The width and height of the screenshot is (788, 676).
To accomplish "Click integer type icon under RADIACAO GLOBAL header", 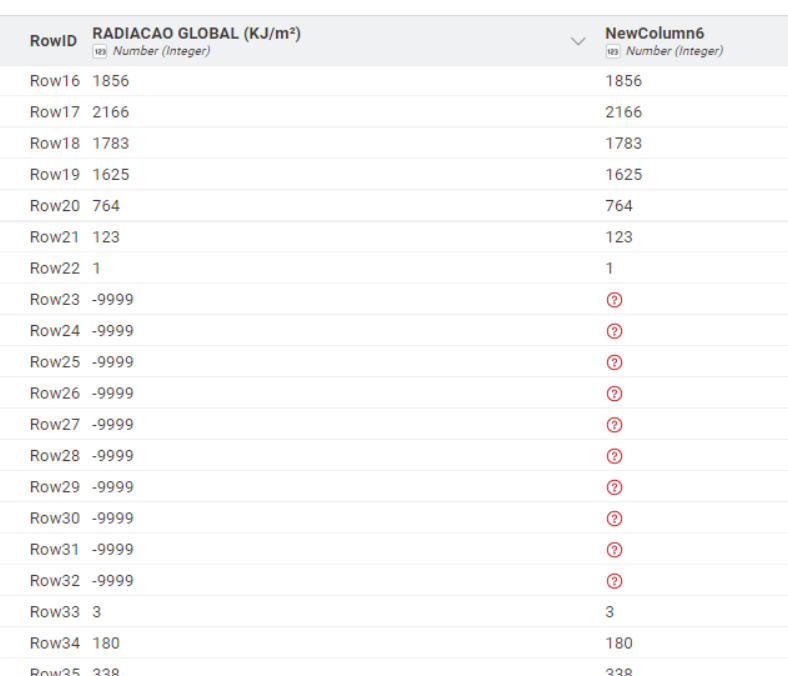I will [x=99, y=52].
